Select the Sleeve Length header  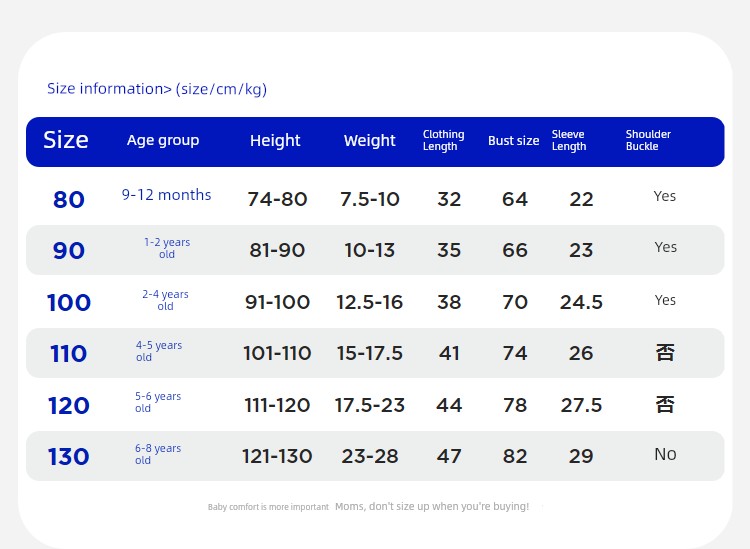tap(569, 140)
